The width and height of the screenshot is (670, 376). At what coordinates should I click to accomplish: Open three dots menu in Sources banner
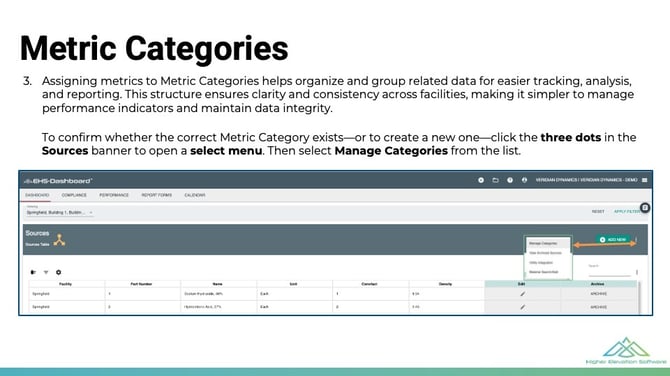click(x=636, y=240)
